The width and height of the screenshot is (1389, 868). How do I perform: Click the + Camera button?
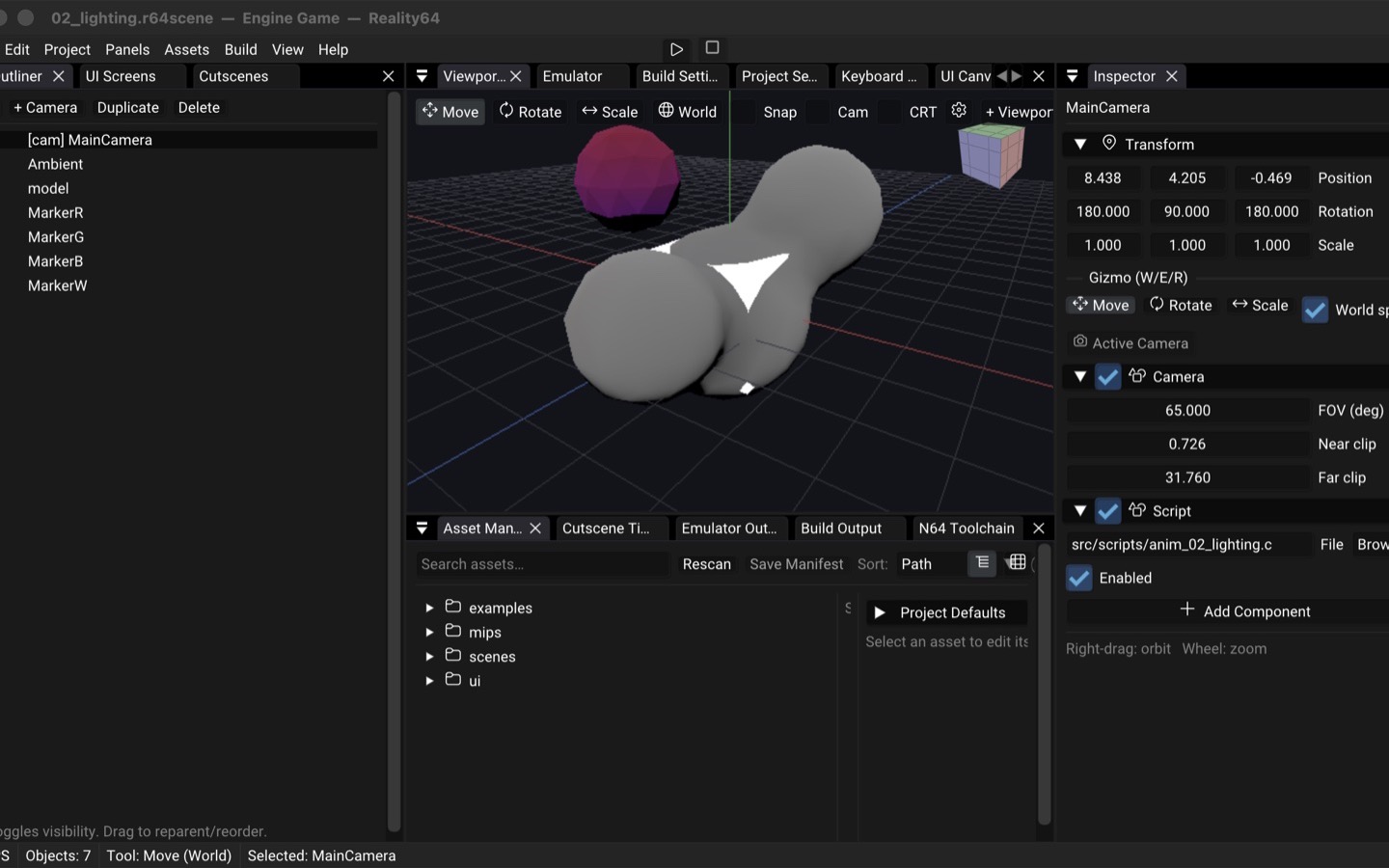pos(45,107)
